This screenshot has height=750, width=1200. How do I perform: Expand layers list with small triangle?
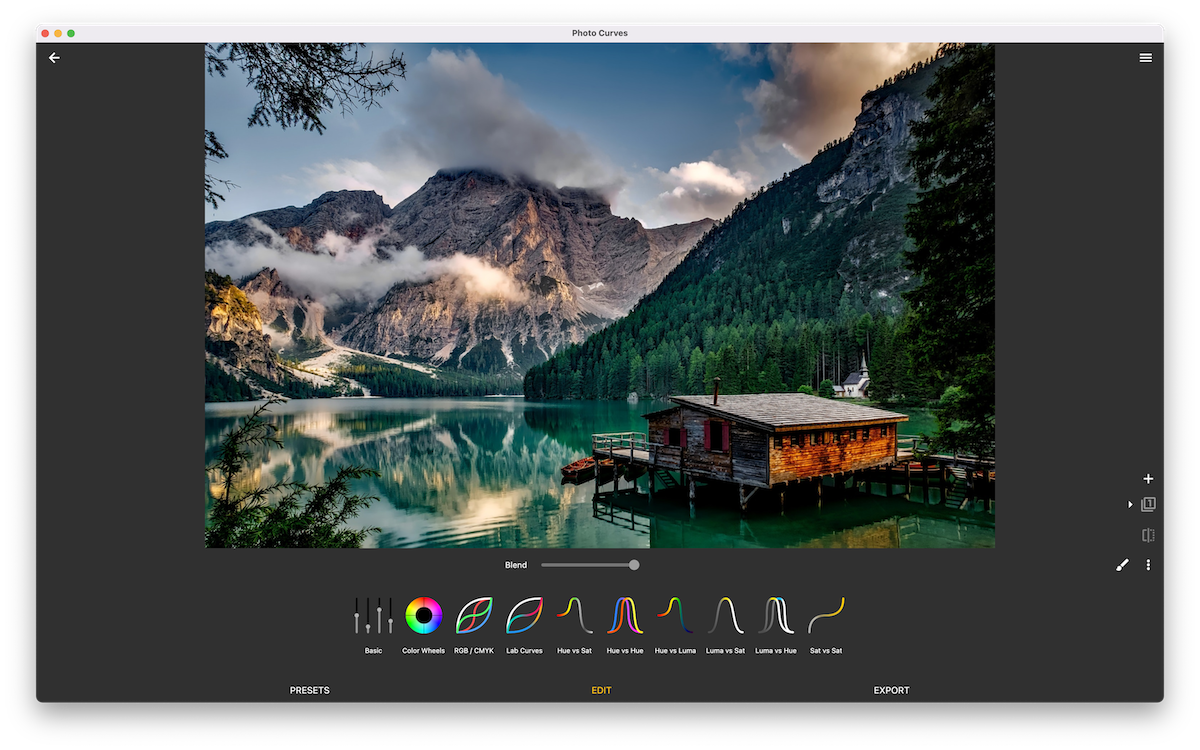pyautogui.click(x=1131, y=505)
